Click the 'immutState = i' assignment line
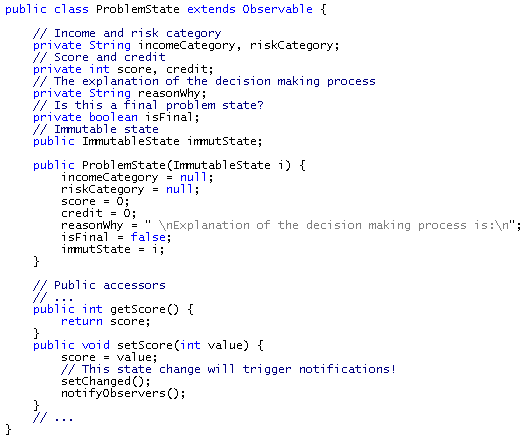Viewport: 527px width, 440px height. 113,249
